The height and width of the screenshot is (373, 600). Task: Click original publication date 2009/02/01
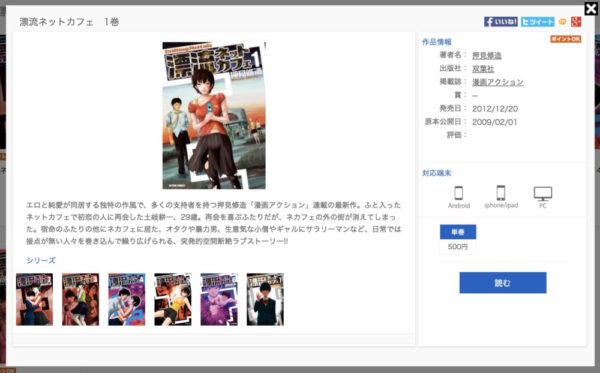tap(494, 122)
